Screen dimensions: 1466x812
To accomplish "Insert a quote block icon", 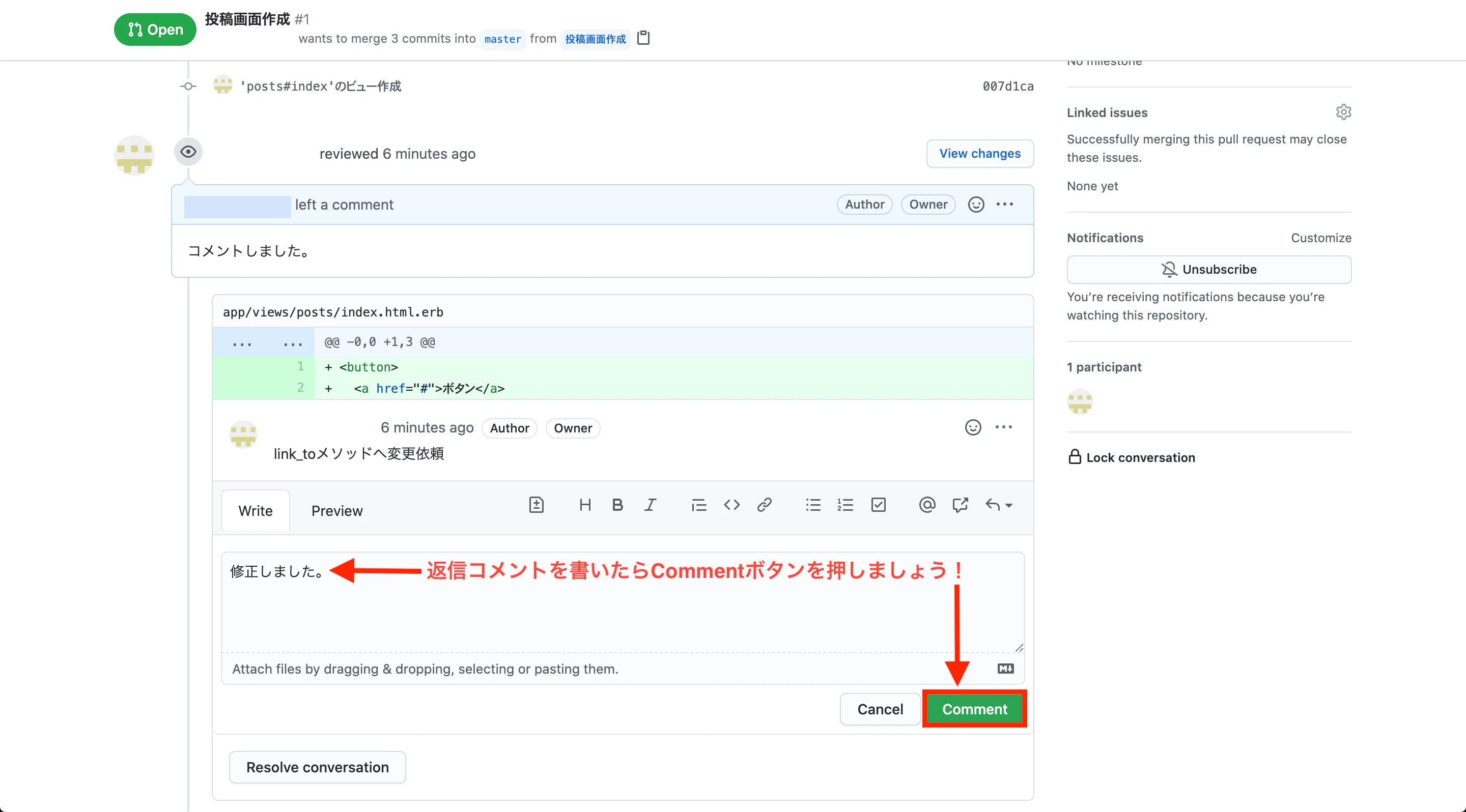I will pyautogui.click(x=699, y=505).
